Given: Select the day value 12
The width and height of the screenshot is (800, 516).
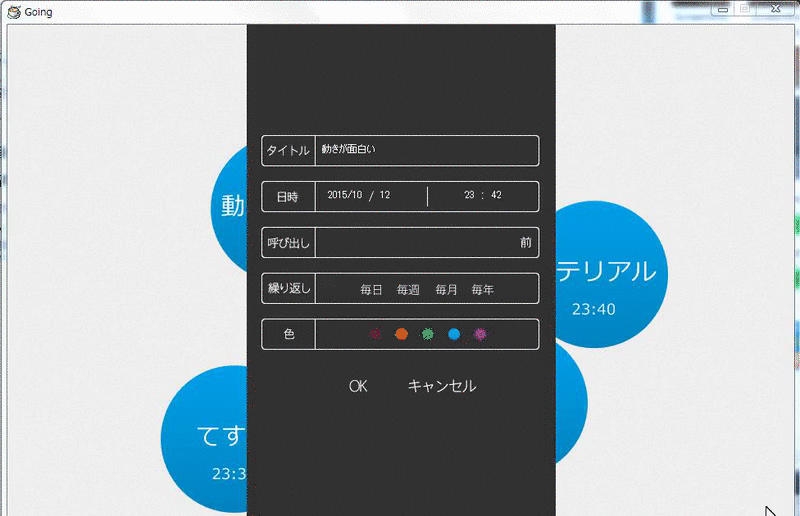Looking at the screenshot, I should 385,195.
